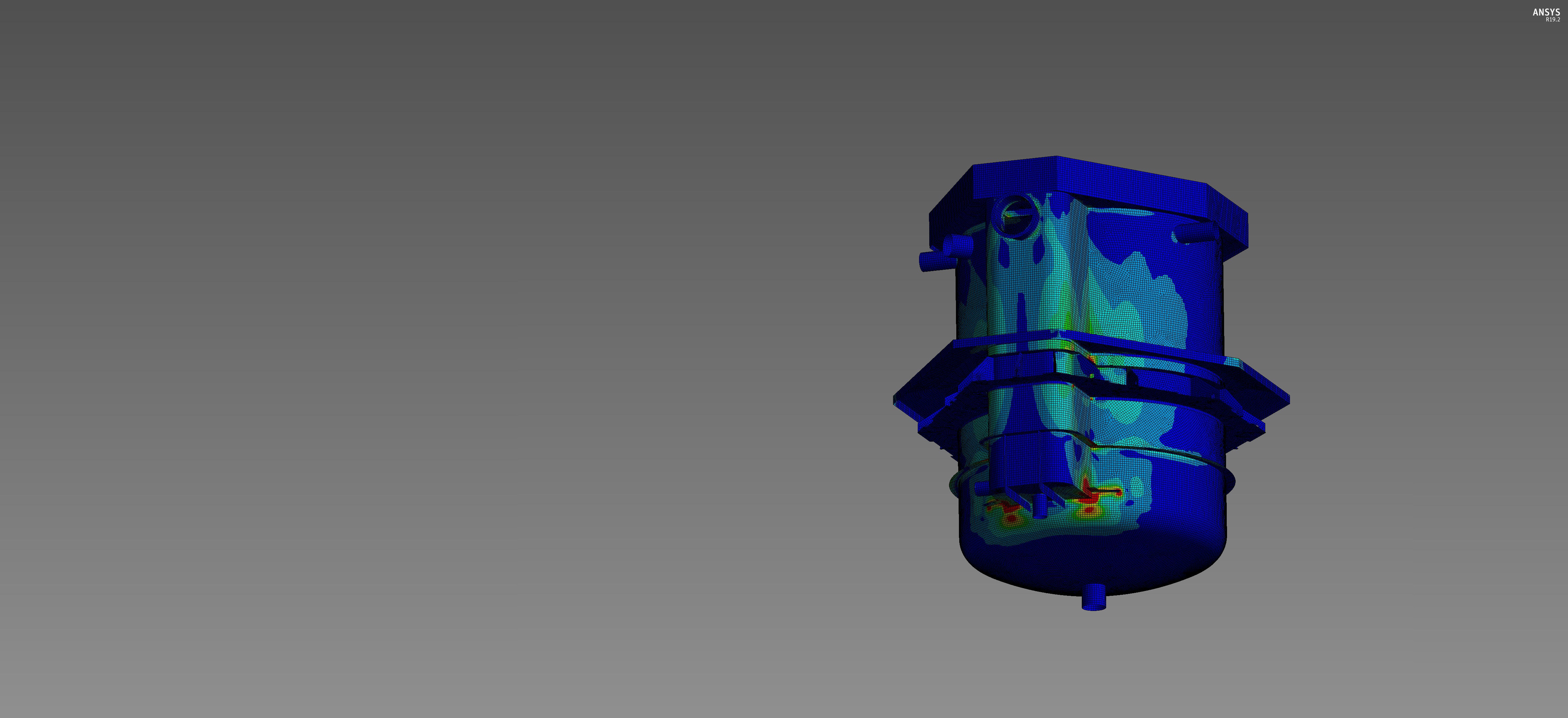Click the cylindrical nozzle on upper right side
The width and height of the screenshot is (1568, 718).
pyautogui.click(x=1194, y=233)
